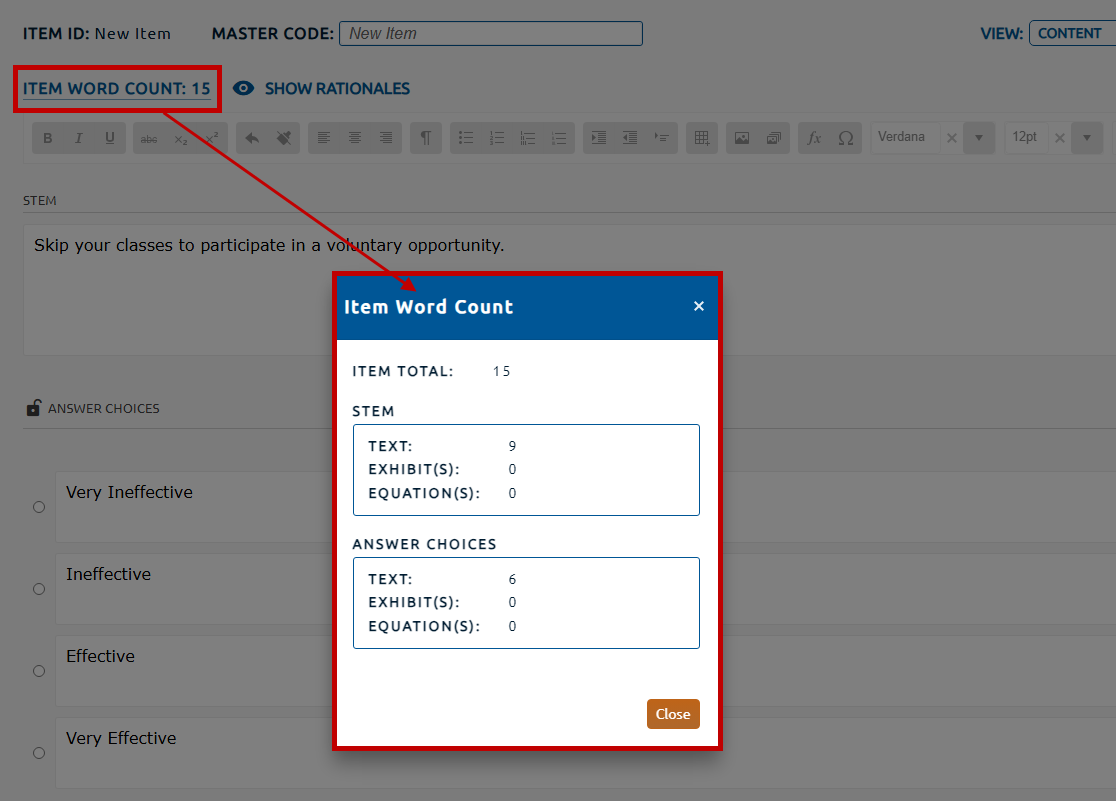This screenshot has height=801, width=1116.
Task: Close the Item Word Count dialog with X
Action: (x=699, y=306)
